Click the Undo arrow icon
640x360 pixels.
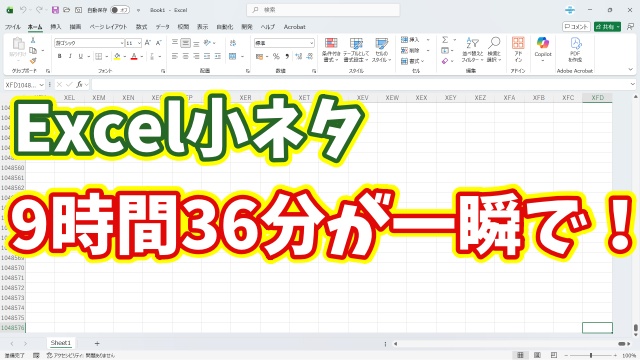tap(23, 10)
